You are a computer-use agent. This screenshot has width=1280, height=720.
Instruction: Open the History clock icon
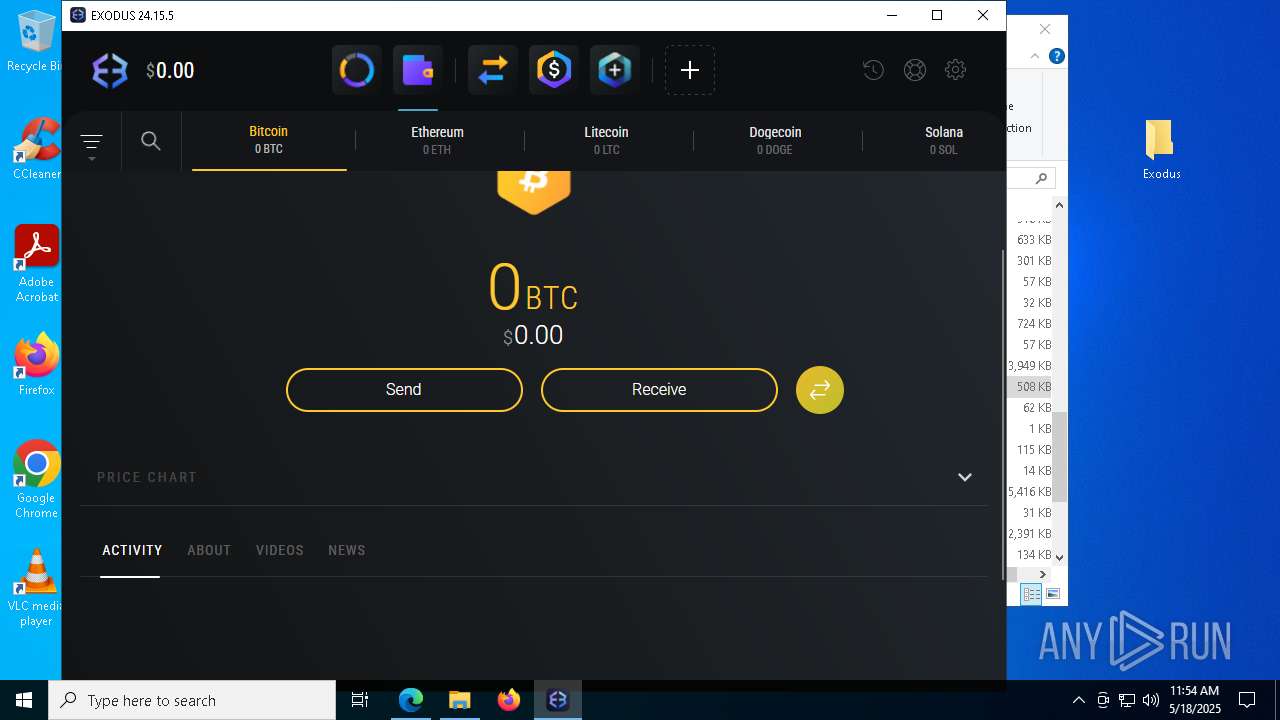[873, 70]
